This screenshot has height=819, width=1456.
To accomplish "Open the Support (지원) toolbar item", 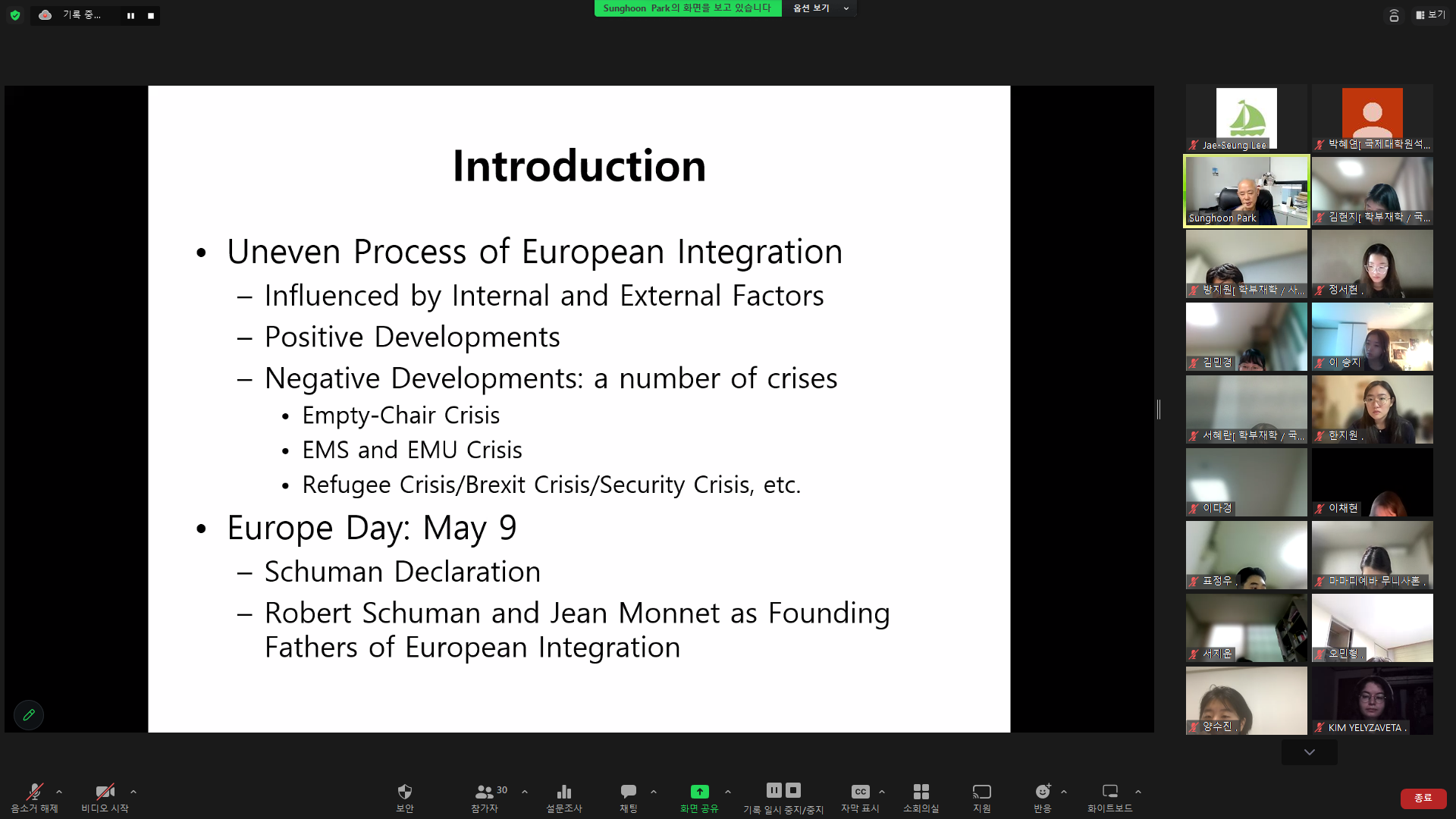I will pos(981,792).
